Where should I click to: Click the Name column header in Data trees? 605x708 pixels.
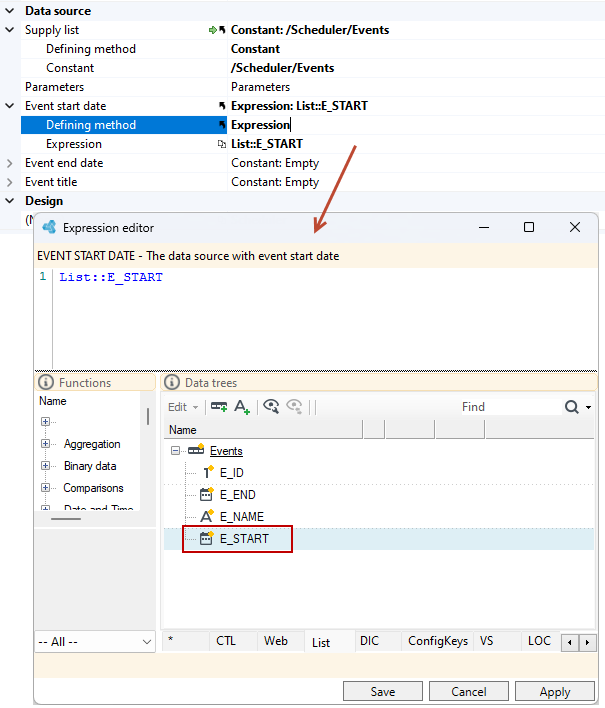[263, 430]
